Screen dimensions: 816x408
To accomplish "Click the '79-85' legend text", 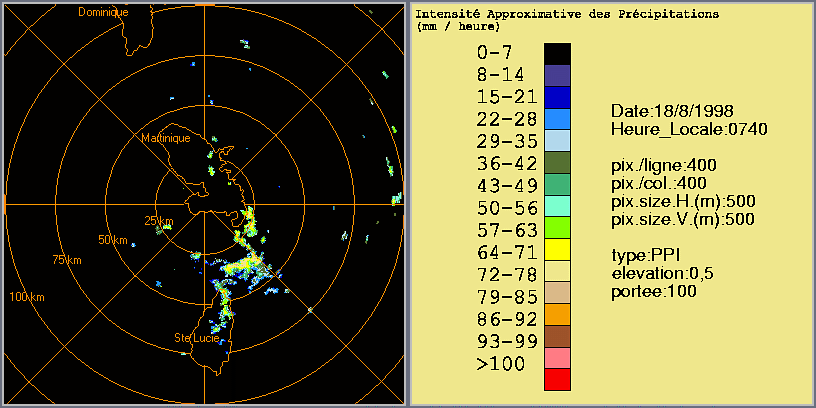I will coord(506,297).
